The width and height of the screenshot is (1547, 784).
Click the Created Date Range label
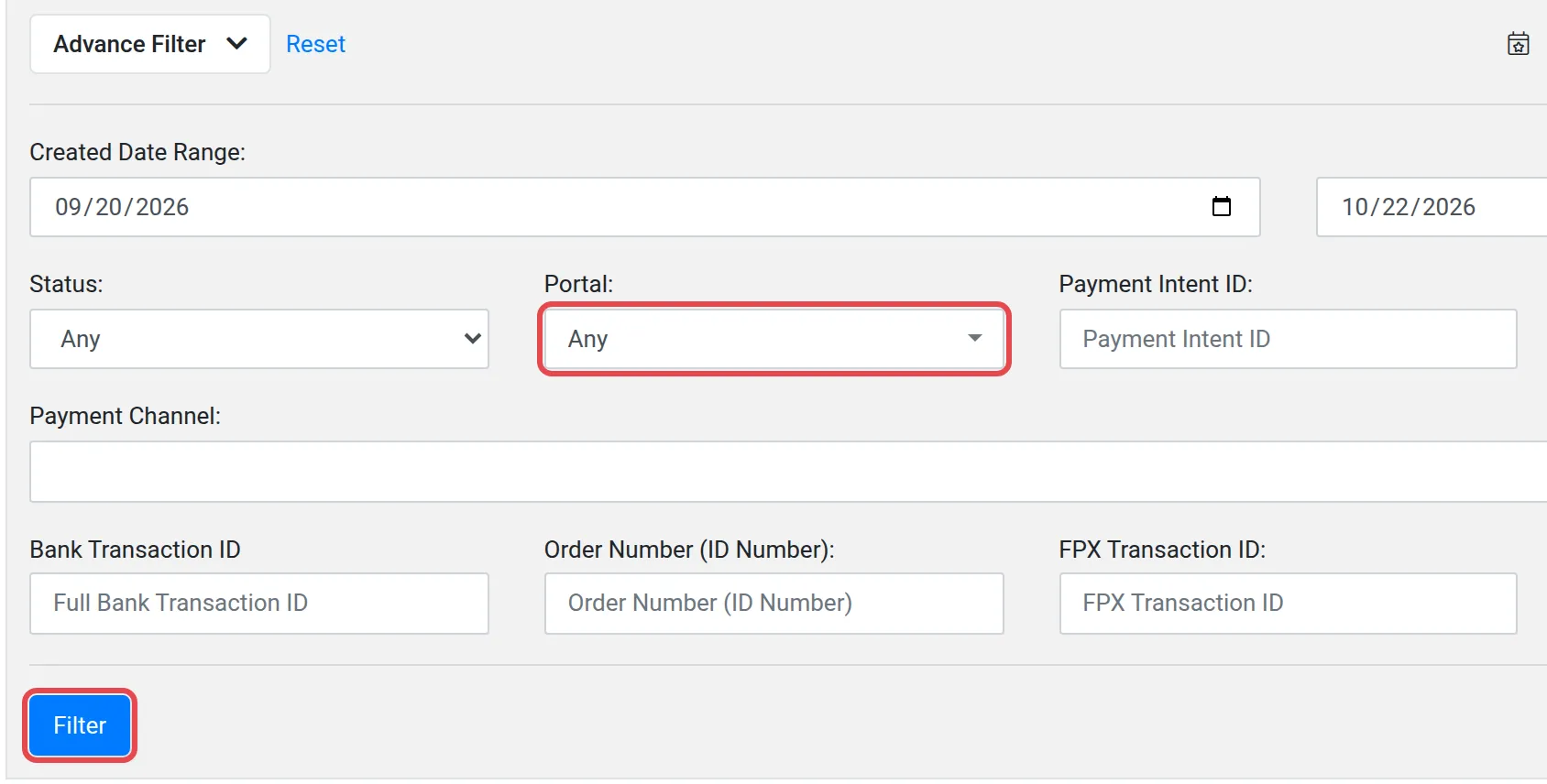(137, 152)
